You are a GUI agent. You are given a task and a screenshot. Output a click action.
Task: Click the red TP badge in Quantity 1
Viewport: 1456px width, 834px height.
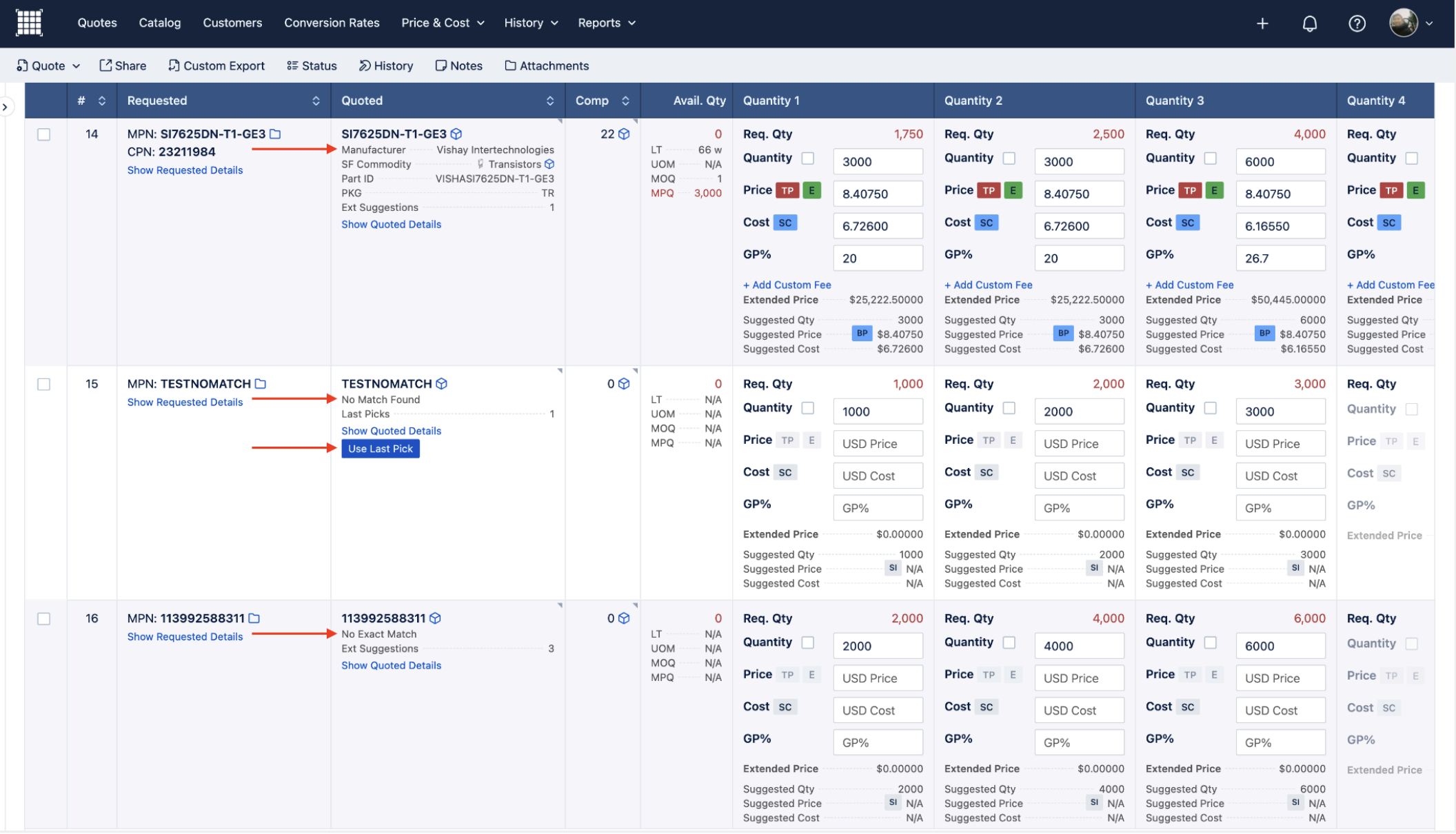[787, 190]
